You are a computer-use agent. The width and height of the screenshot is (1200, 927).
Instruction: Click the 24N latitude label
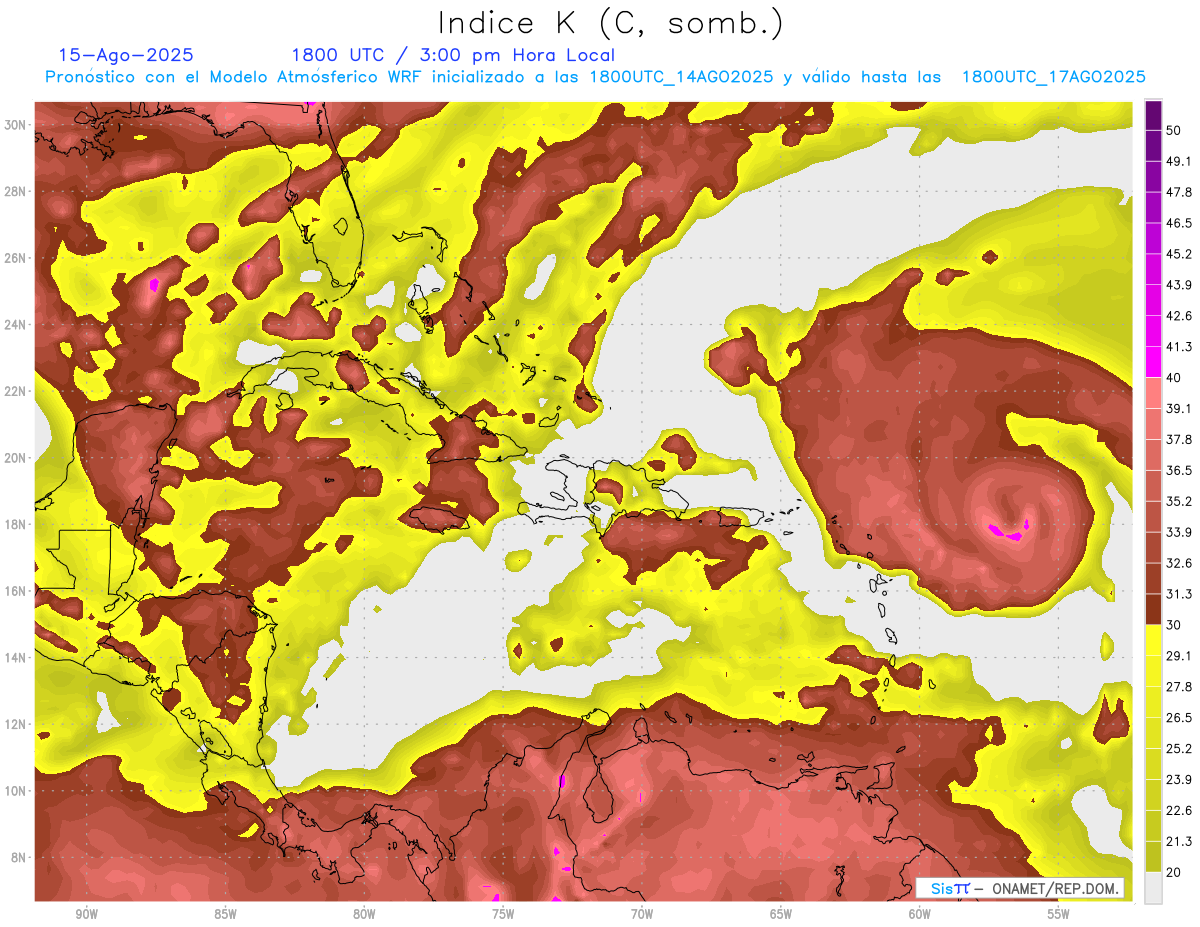pos(16,324)
